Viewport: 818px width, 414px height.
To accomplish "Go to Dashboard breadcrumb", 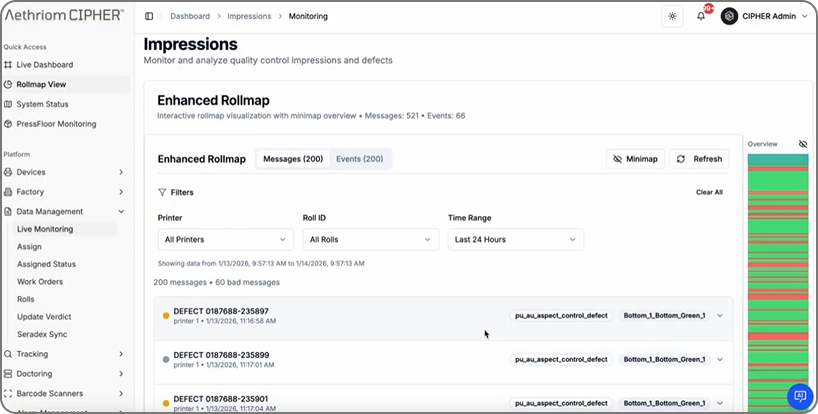I will (190, 16).
